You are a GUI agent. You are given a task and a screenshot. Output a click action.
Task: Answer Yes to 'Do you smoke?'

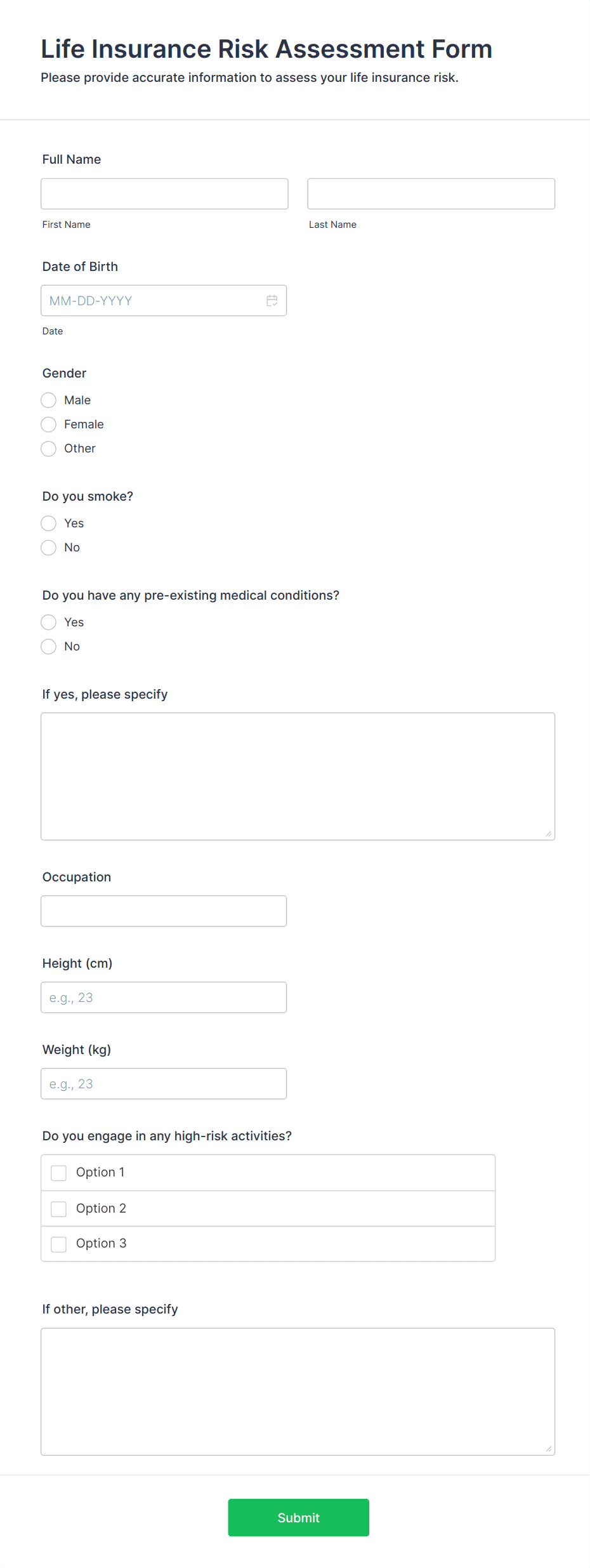pos(48,523)
